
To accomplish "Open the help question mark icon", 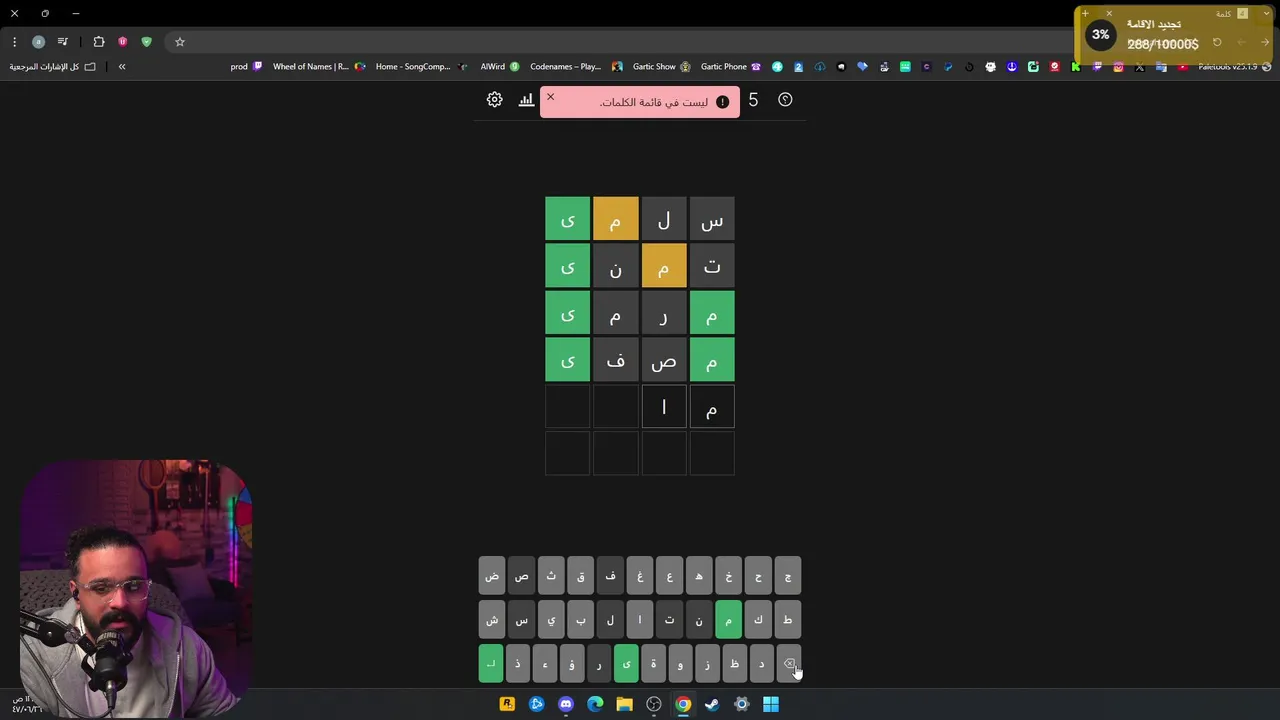I will pos(785,100).
